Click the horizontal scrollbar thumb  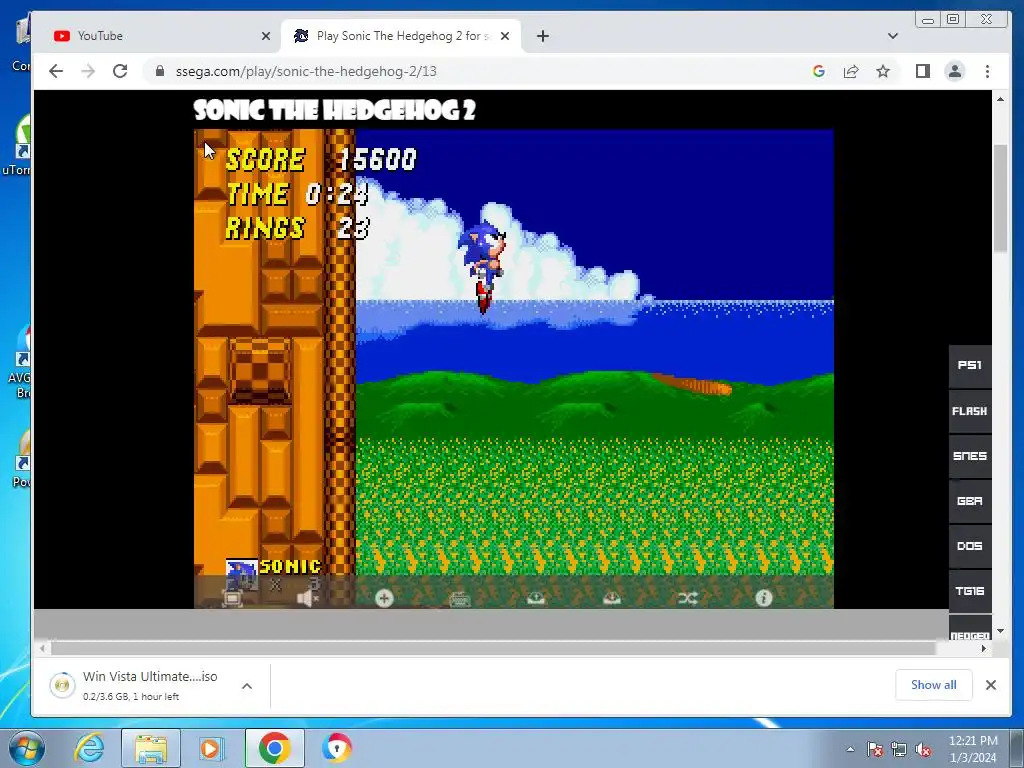tap(493, 648)
